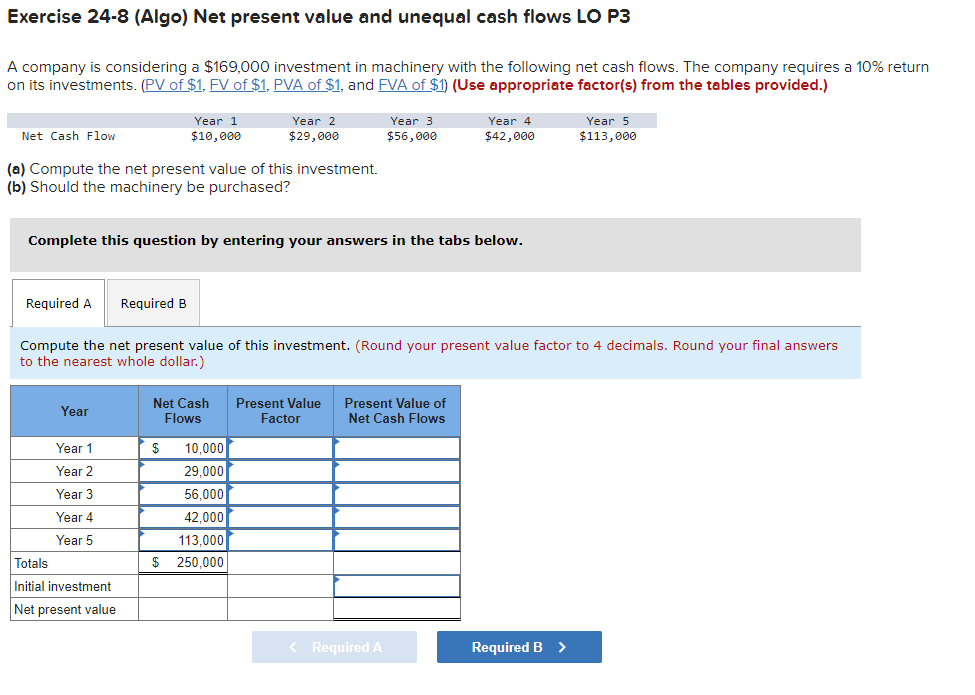Screen dimensions: 975x695
Task: Click the Initial investment amount cell
Action: coord(396,586)
